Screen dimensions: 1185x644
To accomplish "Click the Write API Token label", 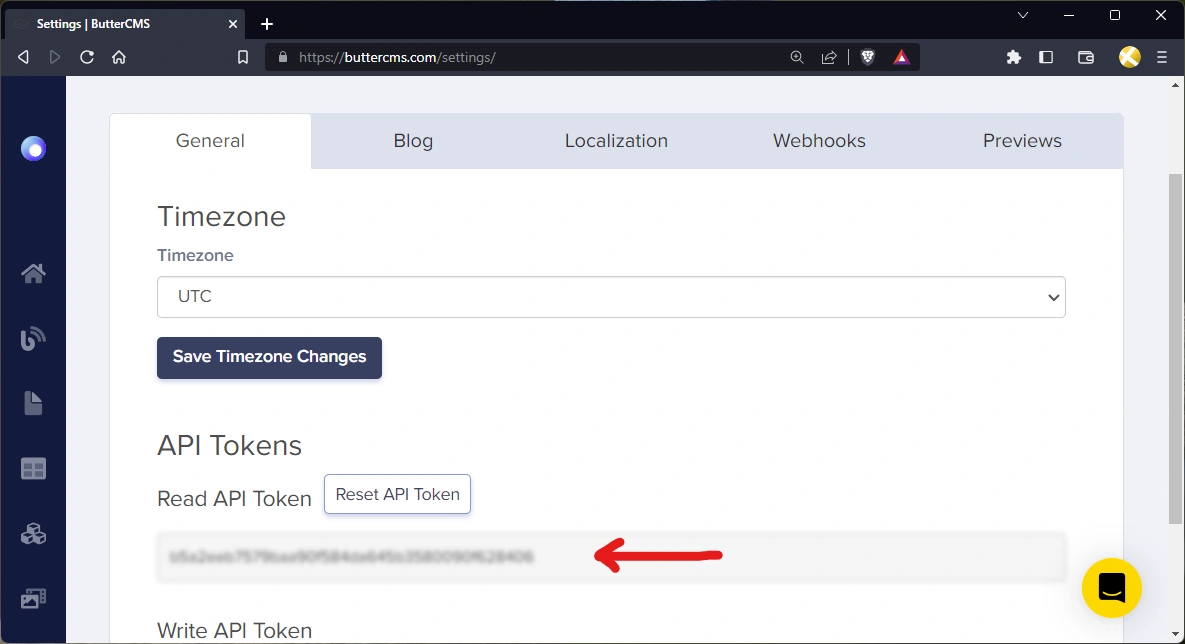I will coord(234,630).
